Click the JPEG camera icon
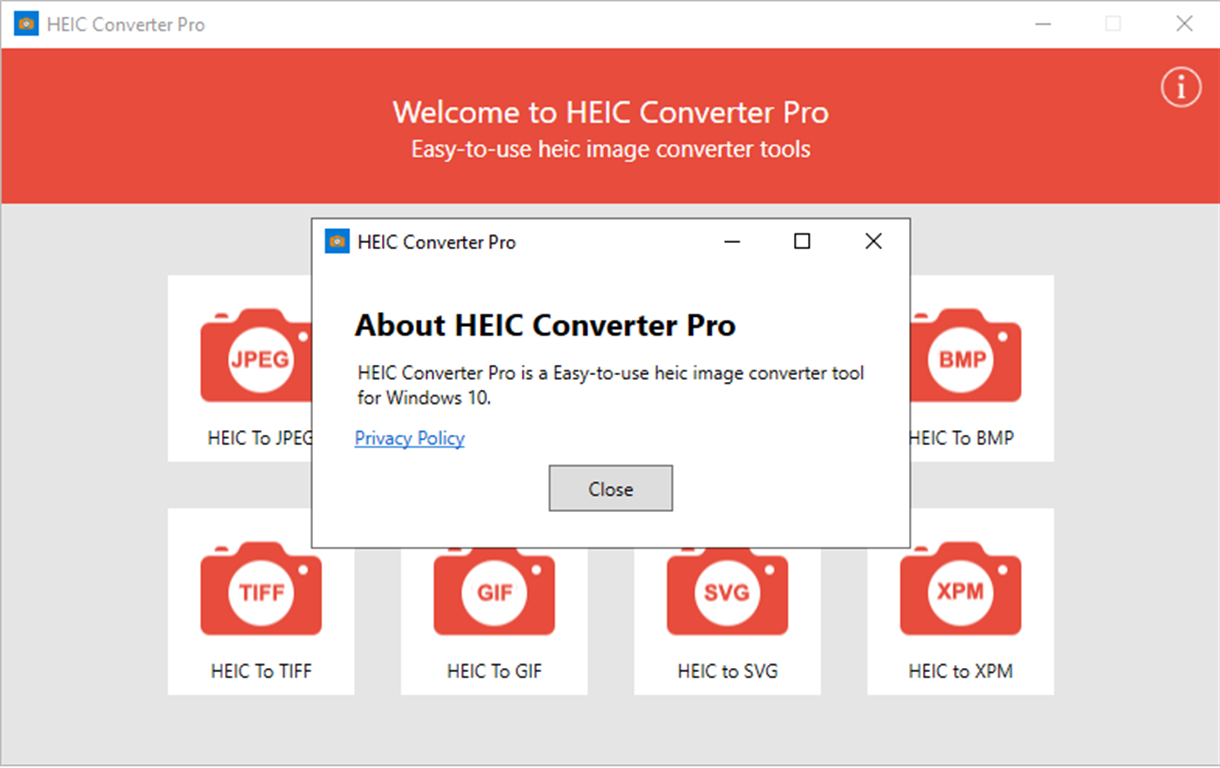 coord(256,355)
